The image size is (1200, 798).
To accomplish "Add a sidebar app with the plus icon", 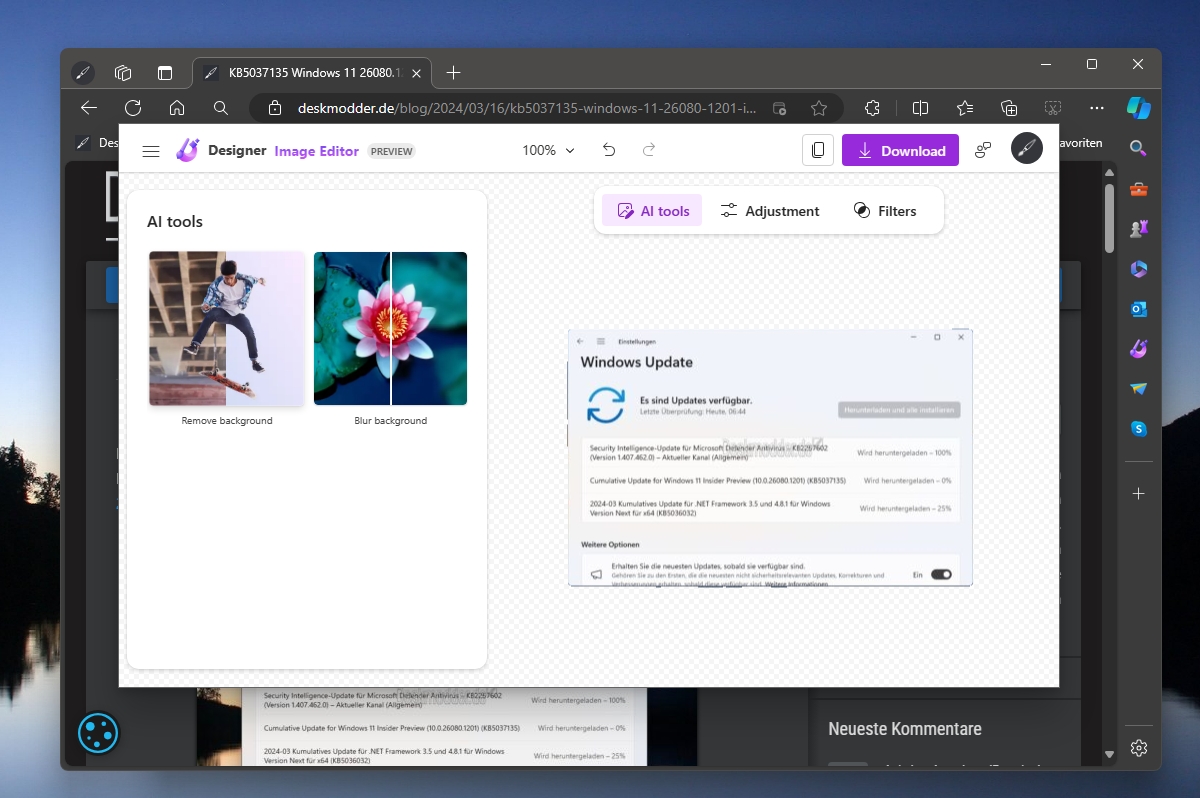I will [x=1138, y=494].
